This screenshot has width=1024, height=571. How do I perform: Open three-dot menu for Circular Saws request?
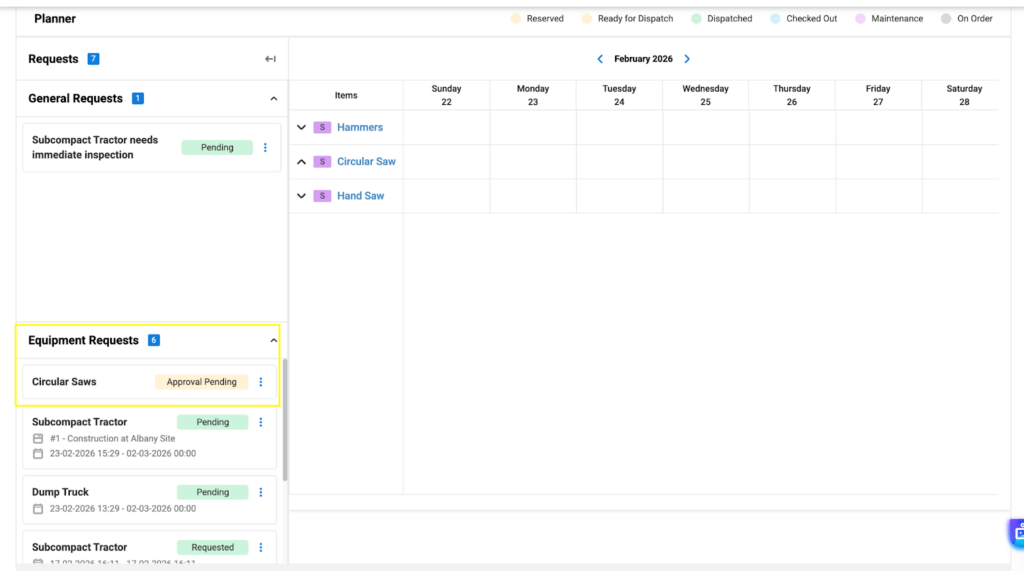261,382
